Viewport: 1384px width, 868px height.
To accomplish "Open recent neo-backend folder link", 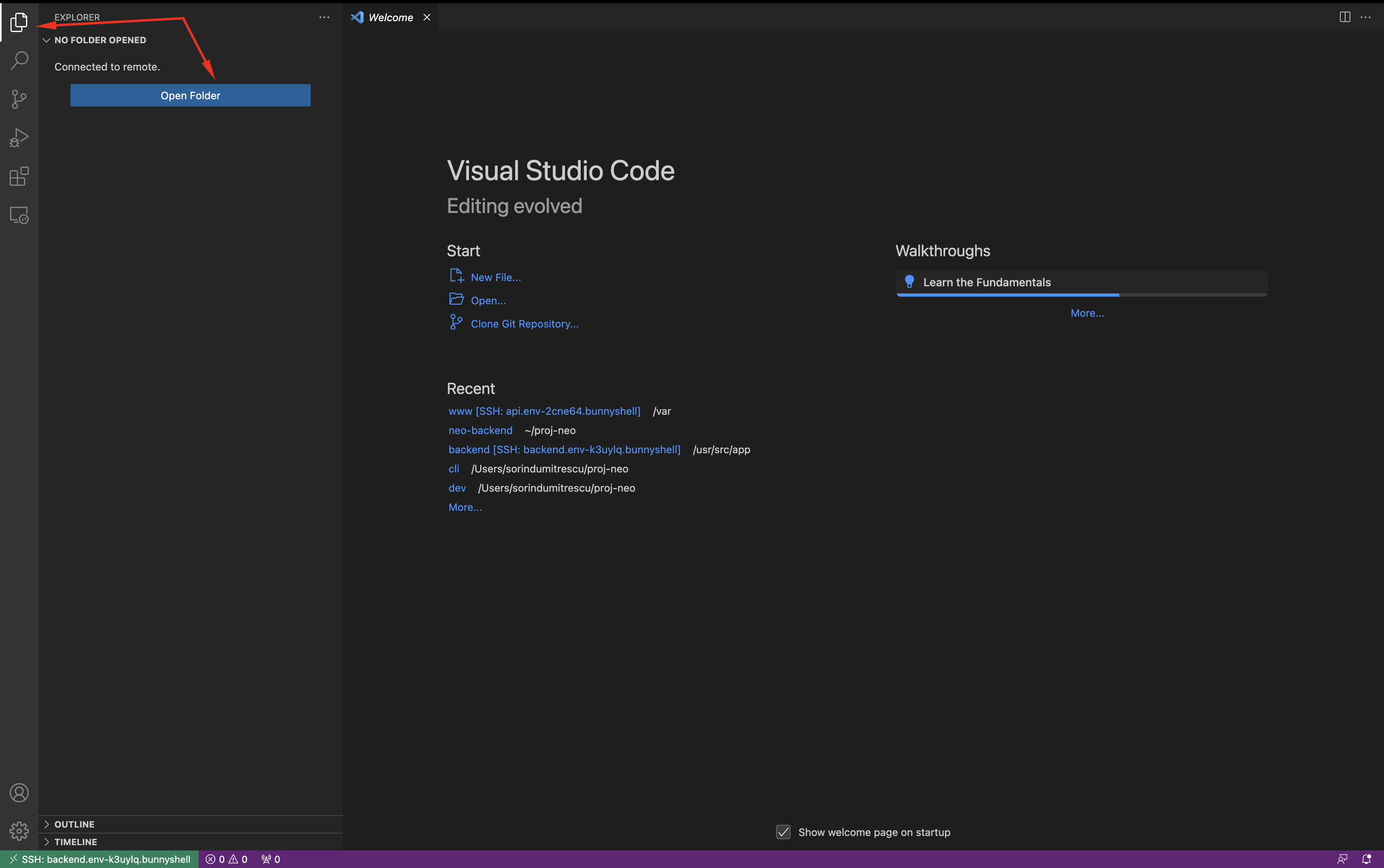I will click(x=480, y=430).
